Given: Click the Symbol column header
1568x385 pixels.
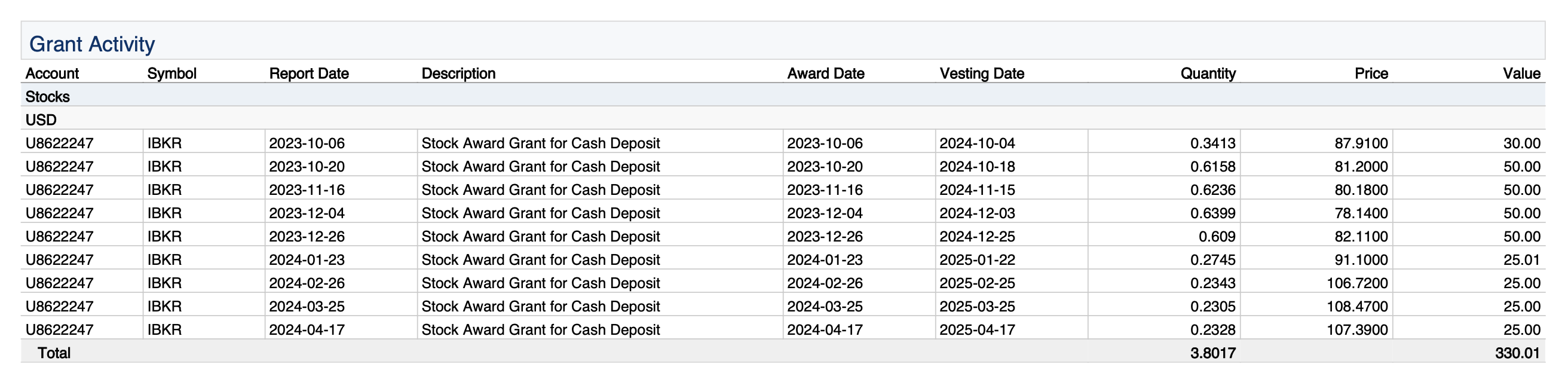Looking at the screenshot, I should point(171,74).
